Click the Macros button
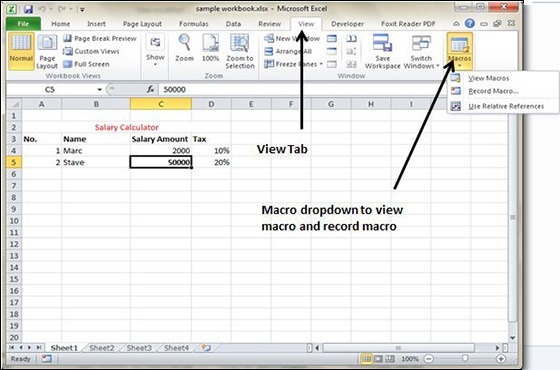560x370 pixels. click(459, 51)
